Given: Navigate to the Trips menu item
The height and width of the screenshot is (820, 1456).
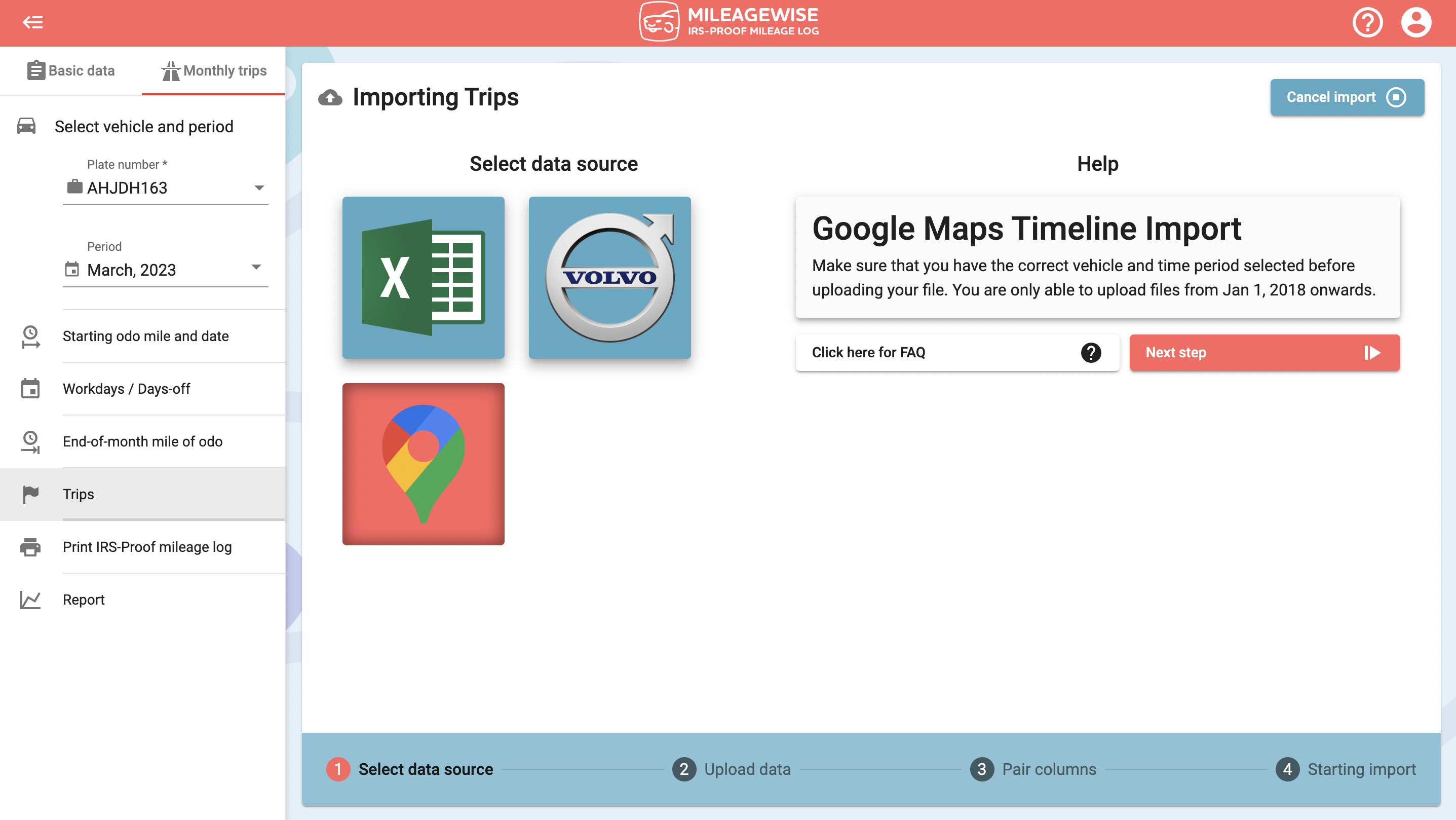Looking at the screenshot, I should pos(78,493).
